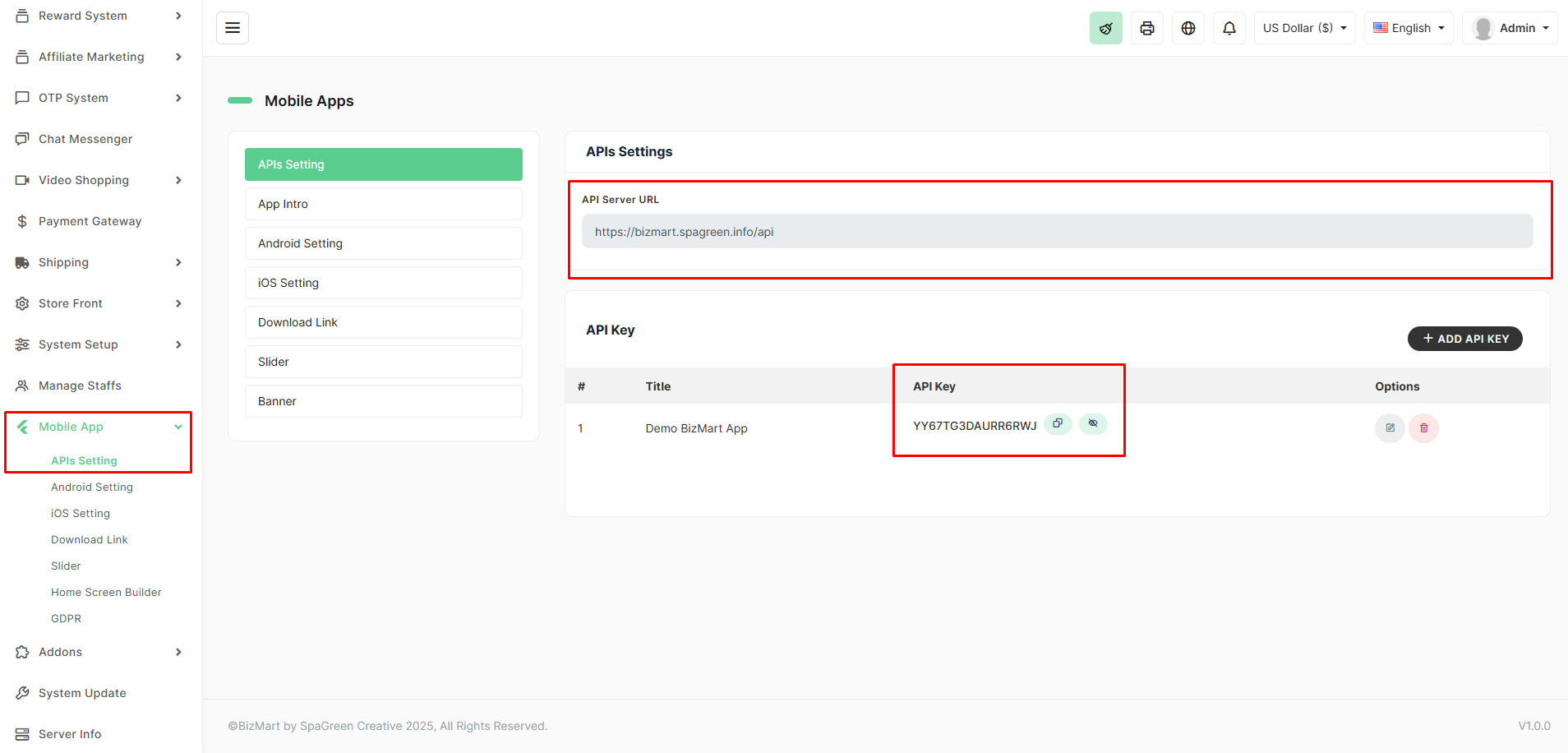Viewport: 1568px width, 753px height.
Task: Open the English language dropdown
Action: click(x=1409, y=28)
